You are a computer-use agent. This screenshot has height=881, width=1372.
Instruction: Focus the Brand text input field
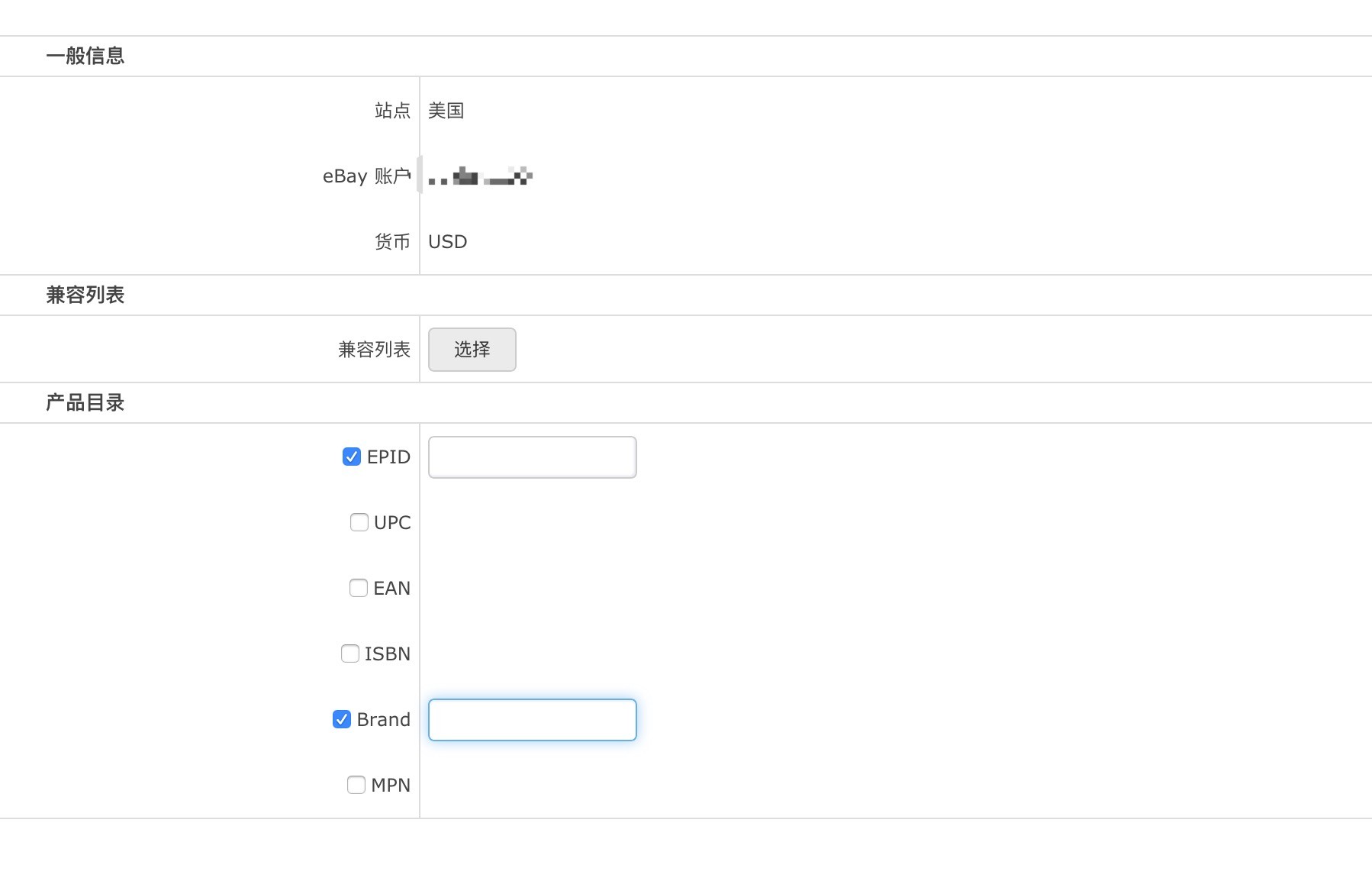(x=532, y=720)
